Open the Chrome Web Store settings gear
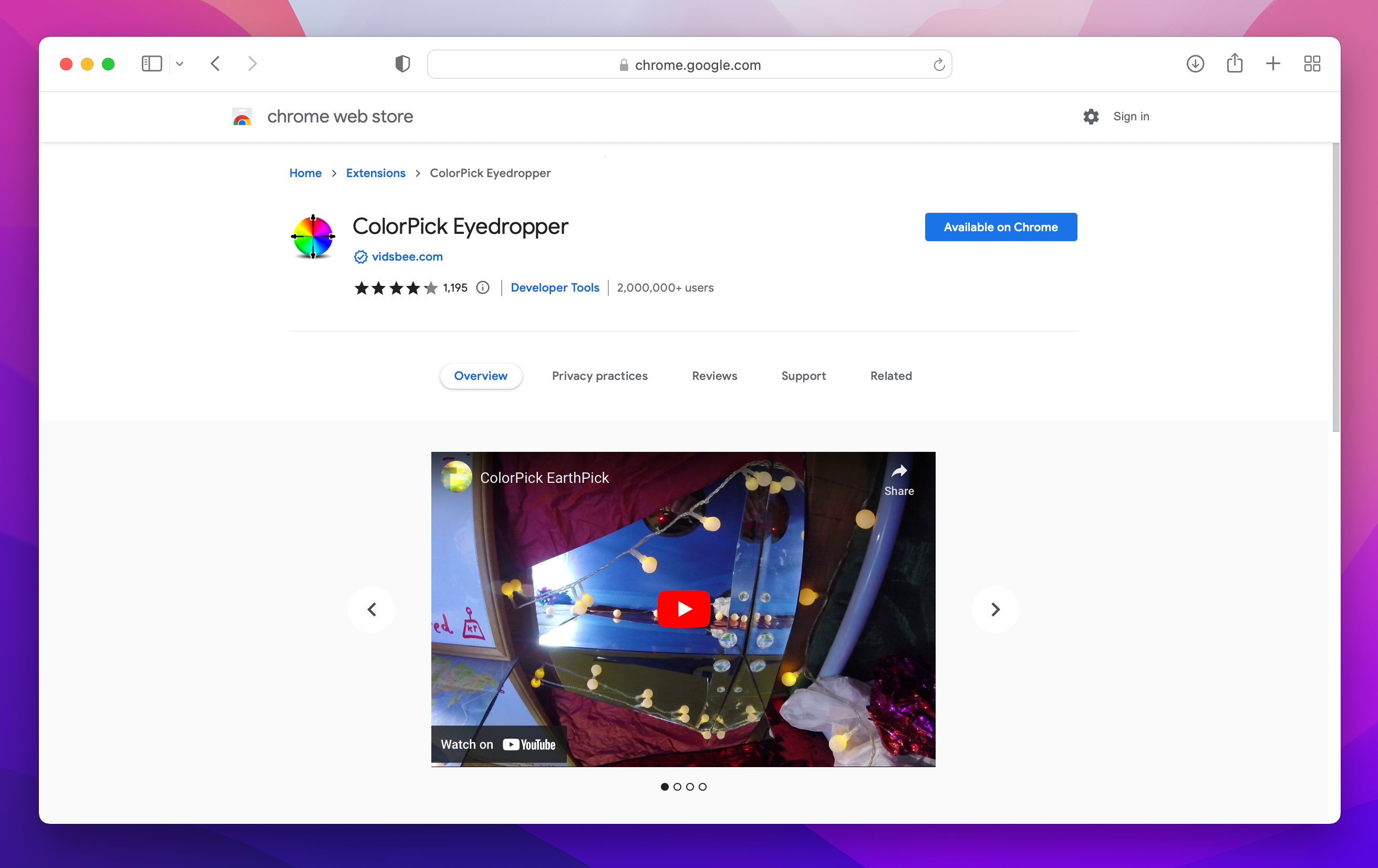 (x=1091, y=116)
